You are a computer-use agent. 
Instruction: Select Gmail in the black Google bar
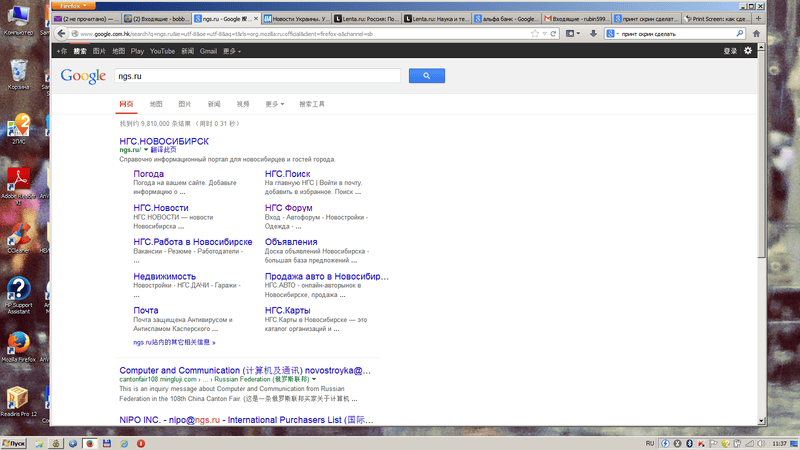coord(208,51)
